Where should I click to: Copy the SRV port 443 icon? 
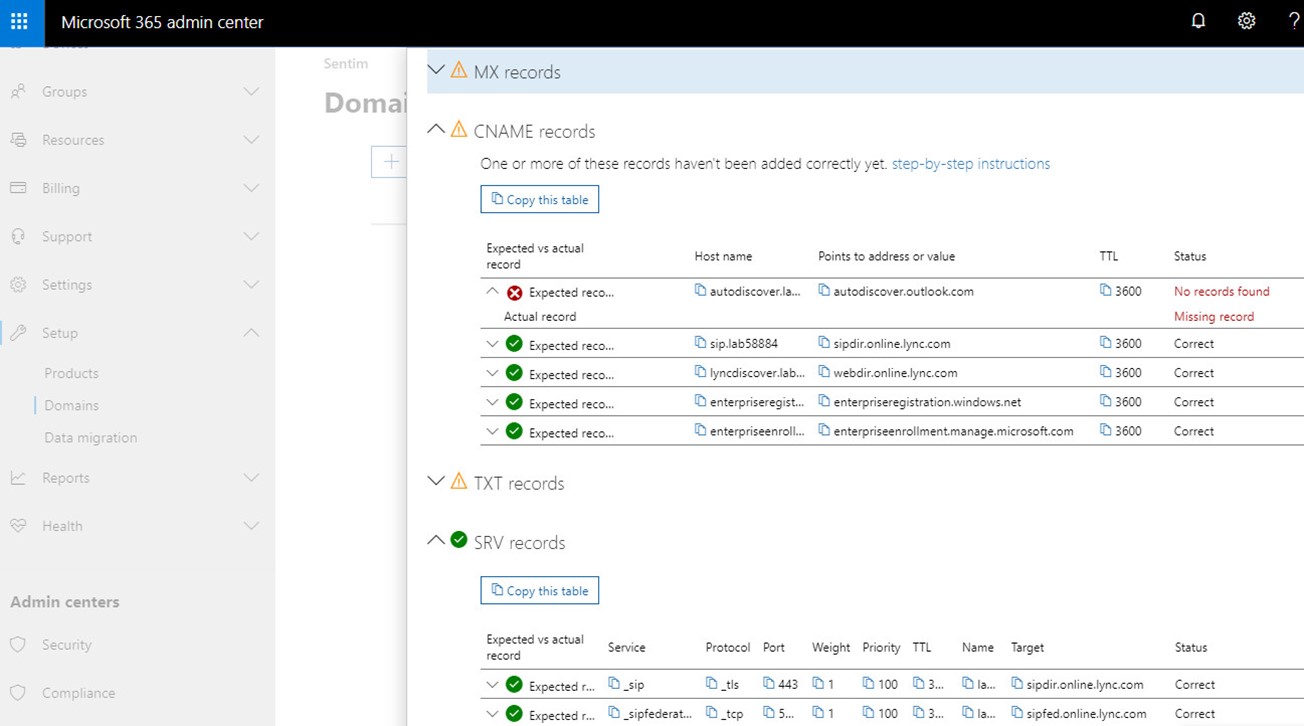coord(769,684)
